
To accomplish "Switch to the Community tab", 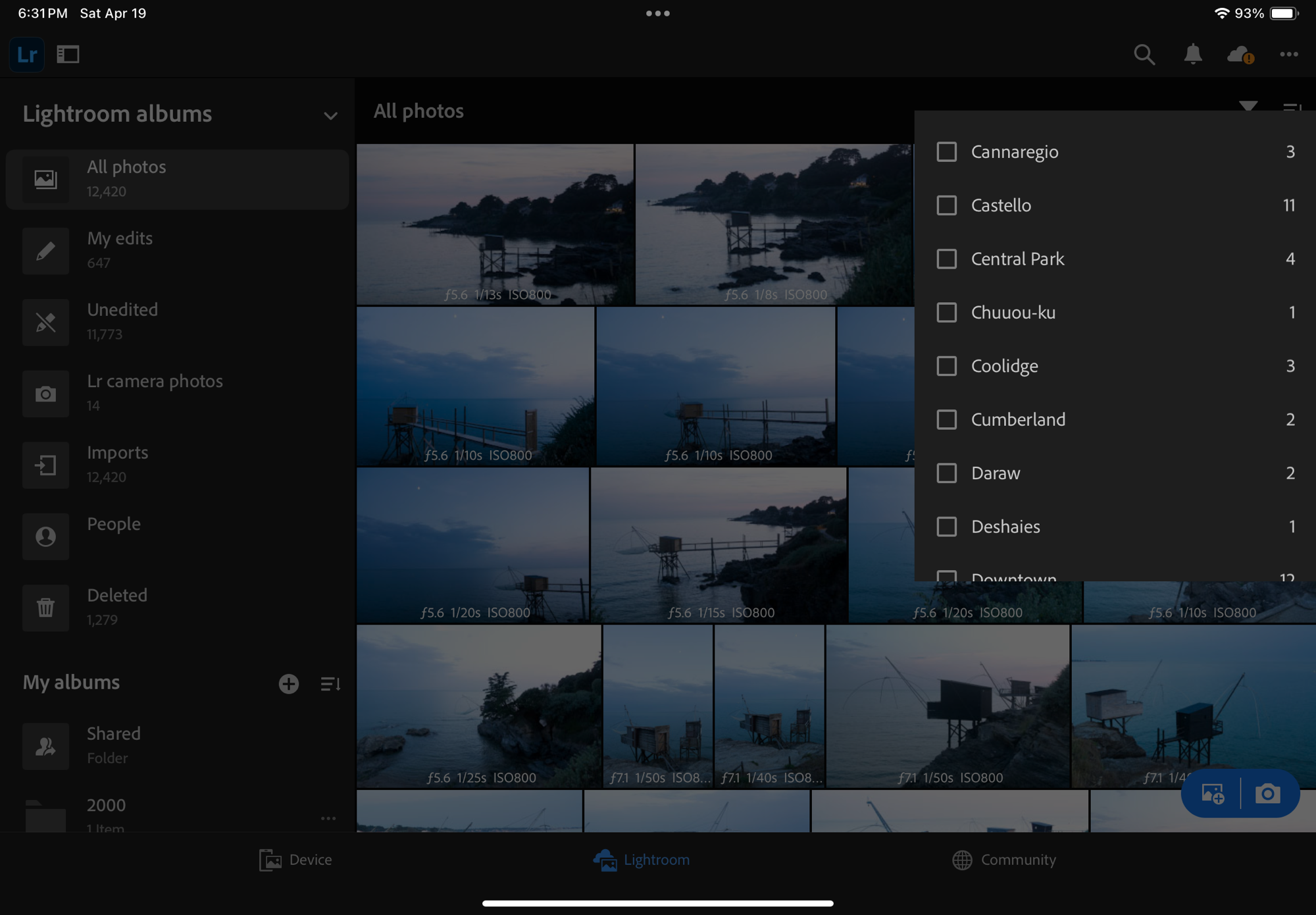I will (1003, 860).
